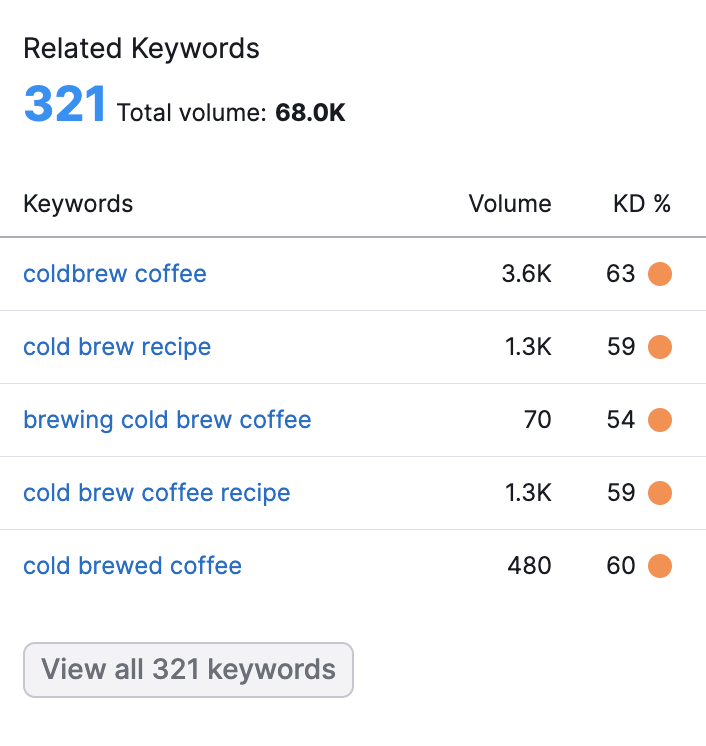Click the orange KD dot for coldbrew coffee

point(659,274)
